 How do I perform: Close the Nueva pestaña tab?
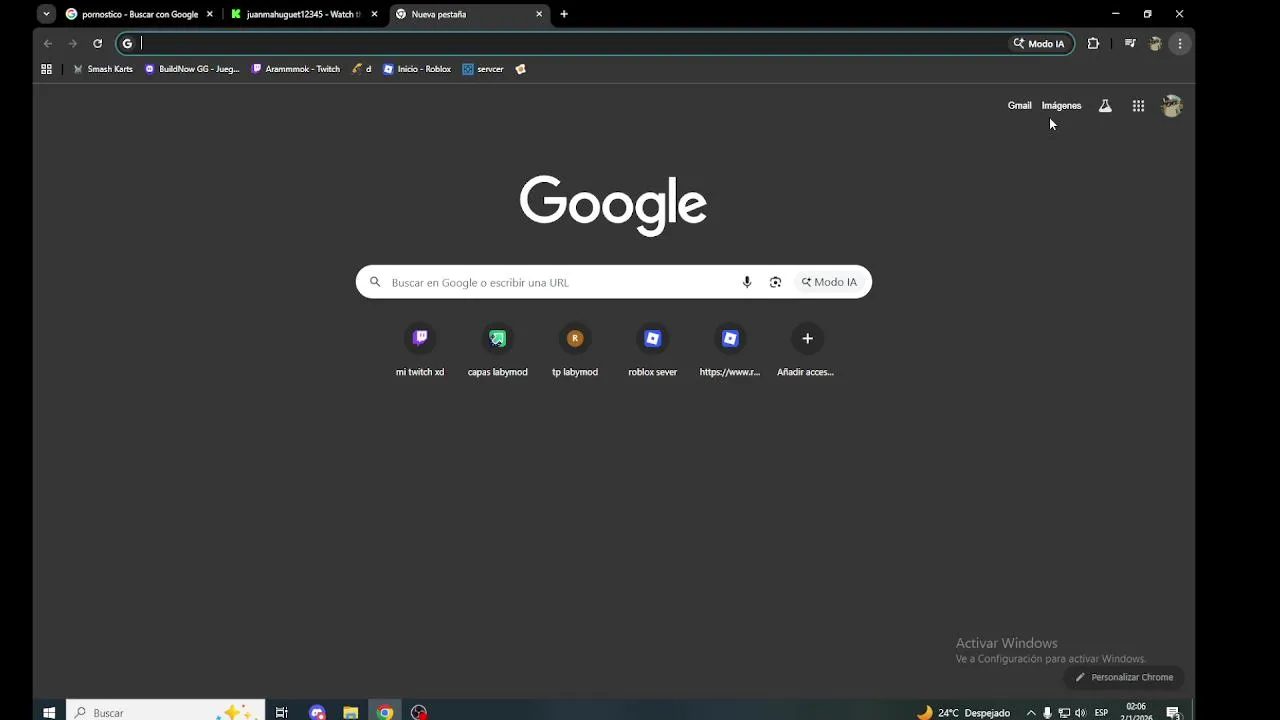(539, 14)
